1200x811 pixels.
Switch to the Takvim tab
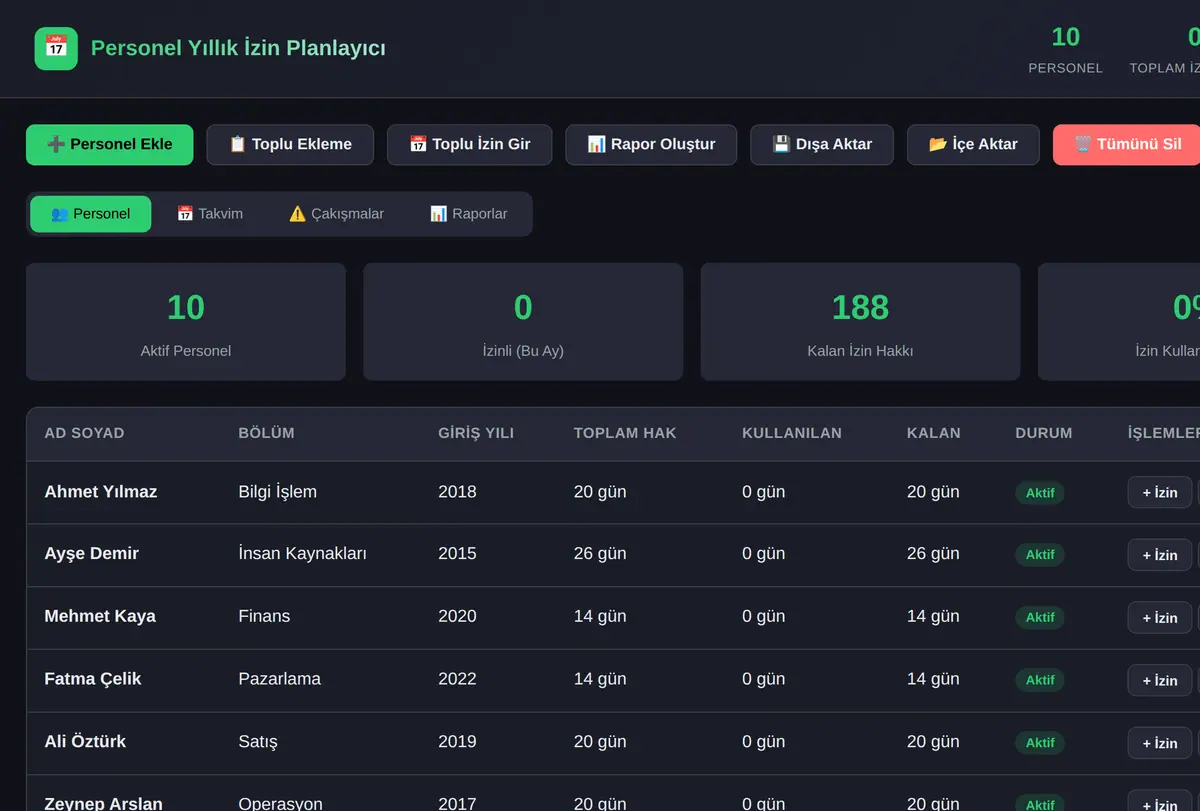pos(210,214)
